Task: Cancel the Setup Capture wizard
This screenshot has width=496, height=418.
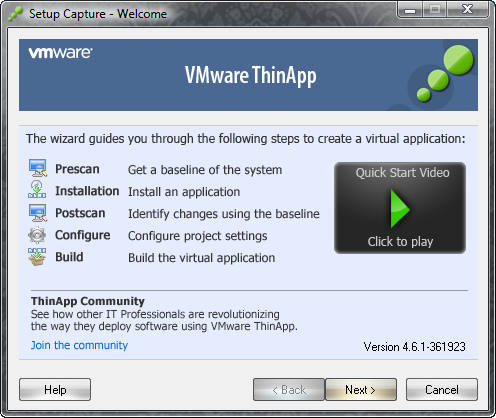Action: tap(442, 389)
